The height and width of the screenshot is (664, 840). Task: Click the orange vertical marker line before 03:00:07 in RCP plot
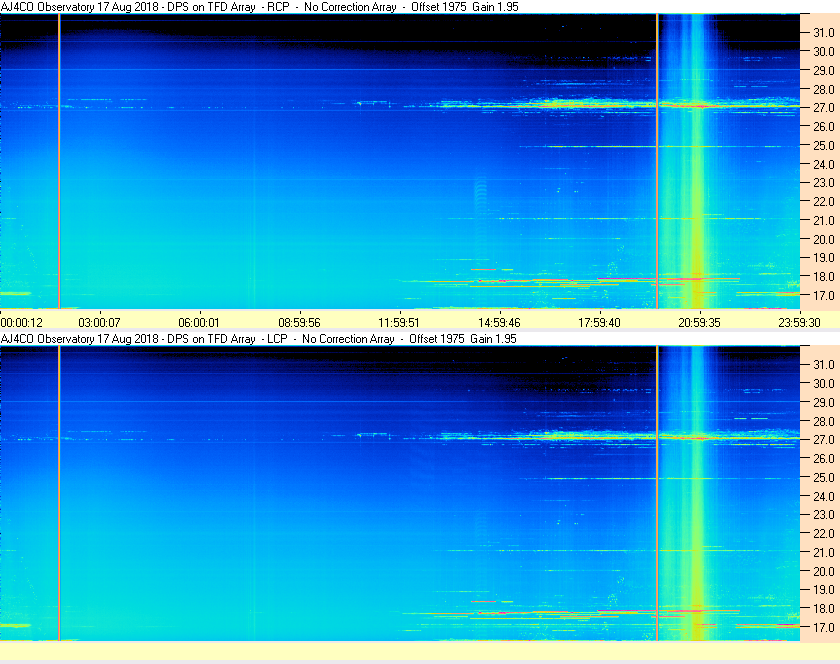click(59, 161)
